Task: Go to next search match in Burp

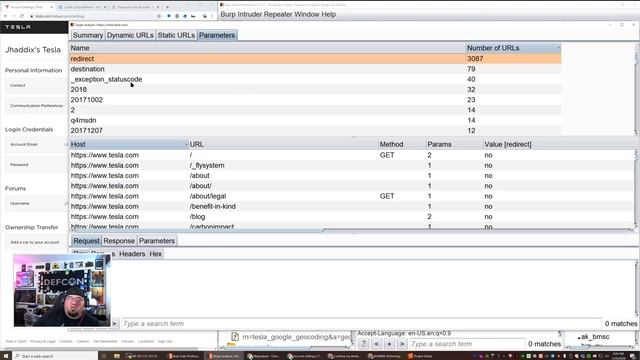Action: pos(402,344)
